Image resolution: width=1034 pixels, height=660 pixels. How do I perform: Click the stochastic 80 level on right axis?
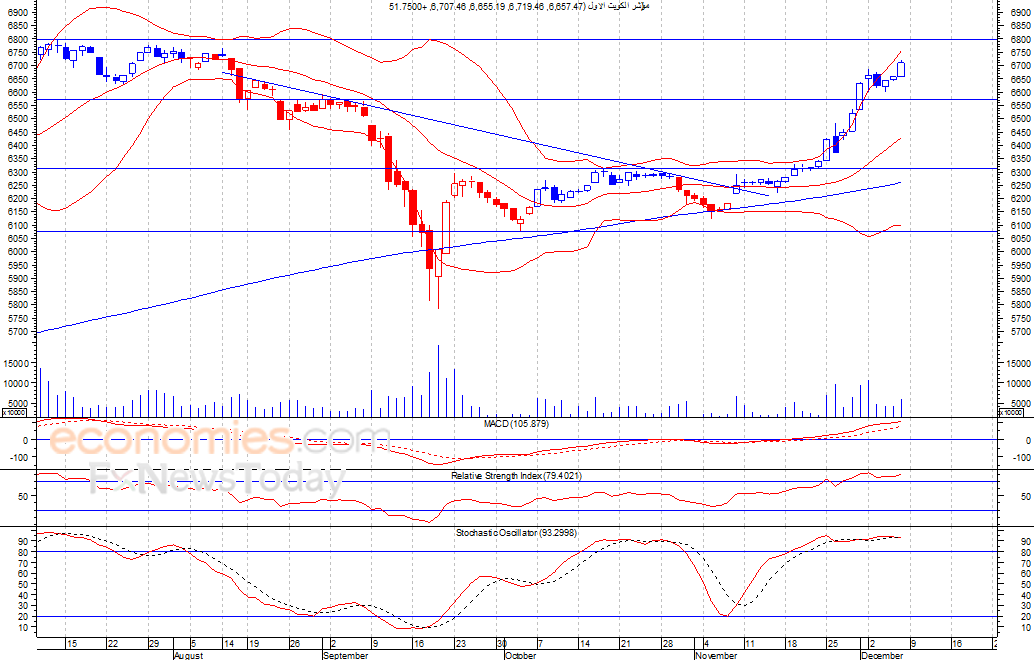(x=1026, y=553)
